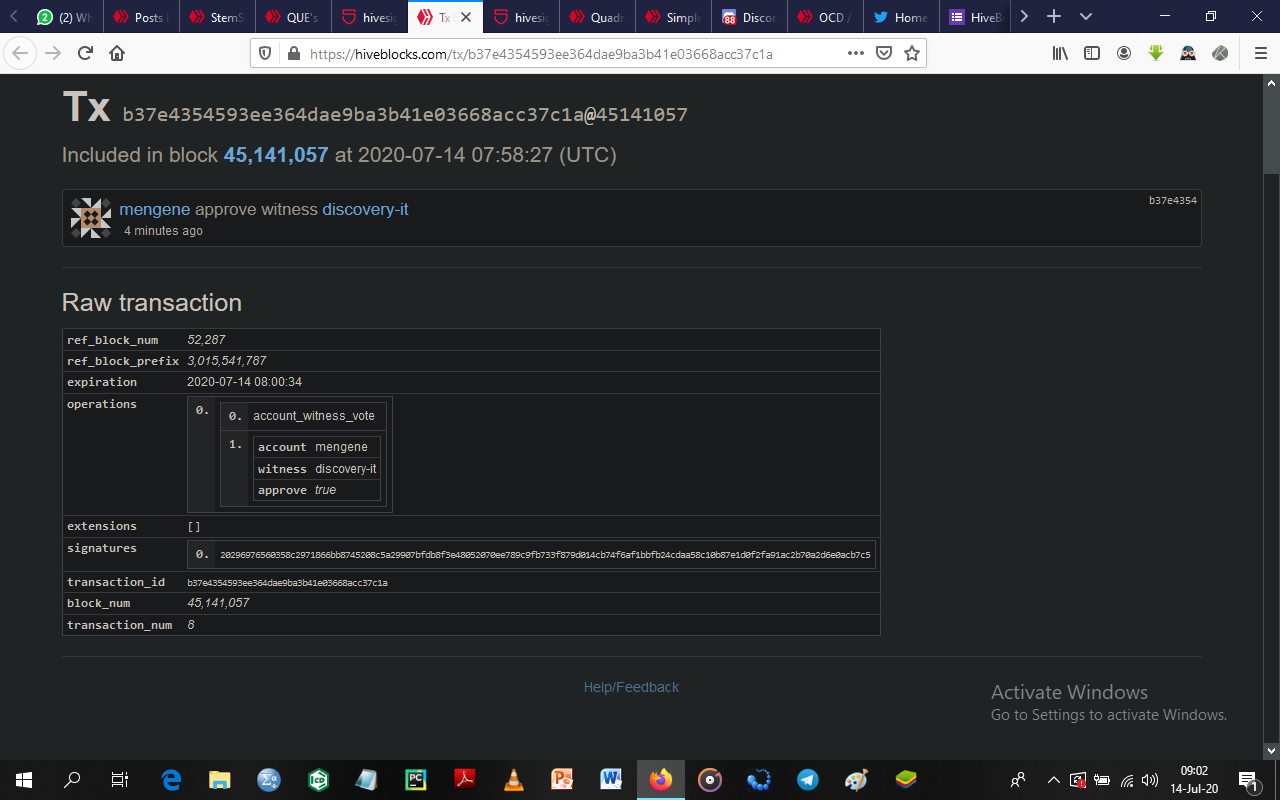
Task: Open PyCharm from the taskbar
Action: pos(416,779)
